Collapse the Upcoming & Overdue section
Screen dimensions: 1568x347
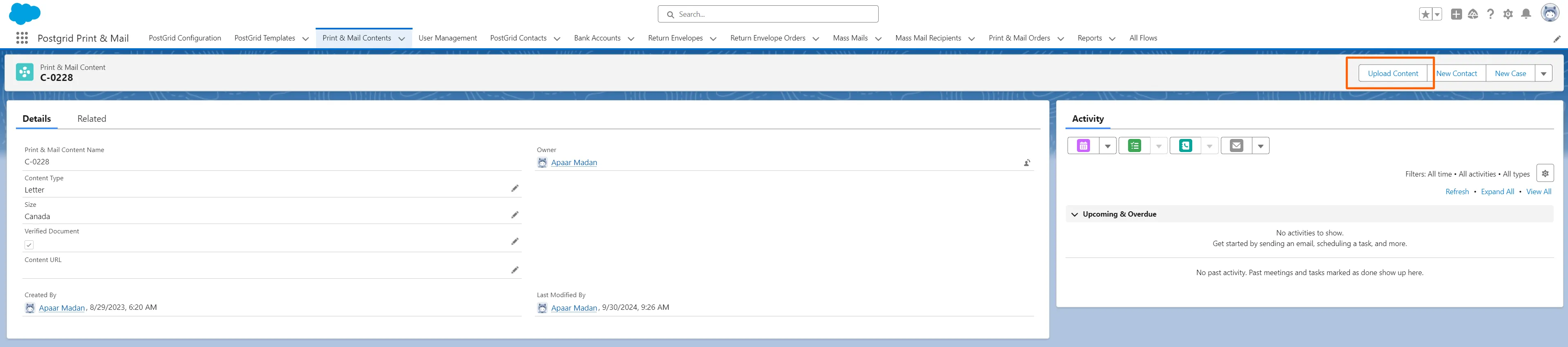coord(1074,214)
